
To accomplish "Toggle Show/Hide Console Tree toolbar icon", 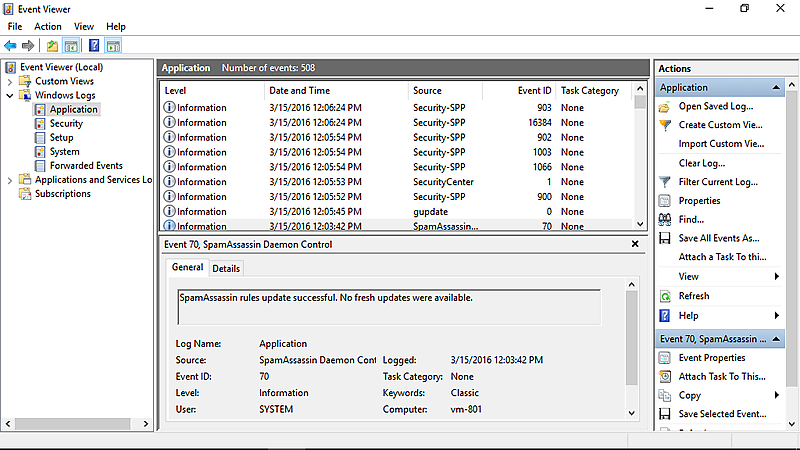I will (x=71, y=46).
